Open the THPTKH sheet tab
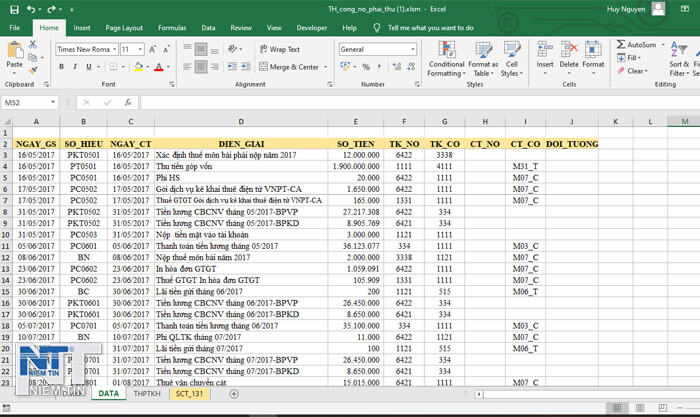 146,394
